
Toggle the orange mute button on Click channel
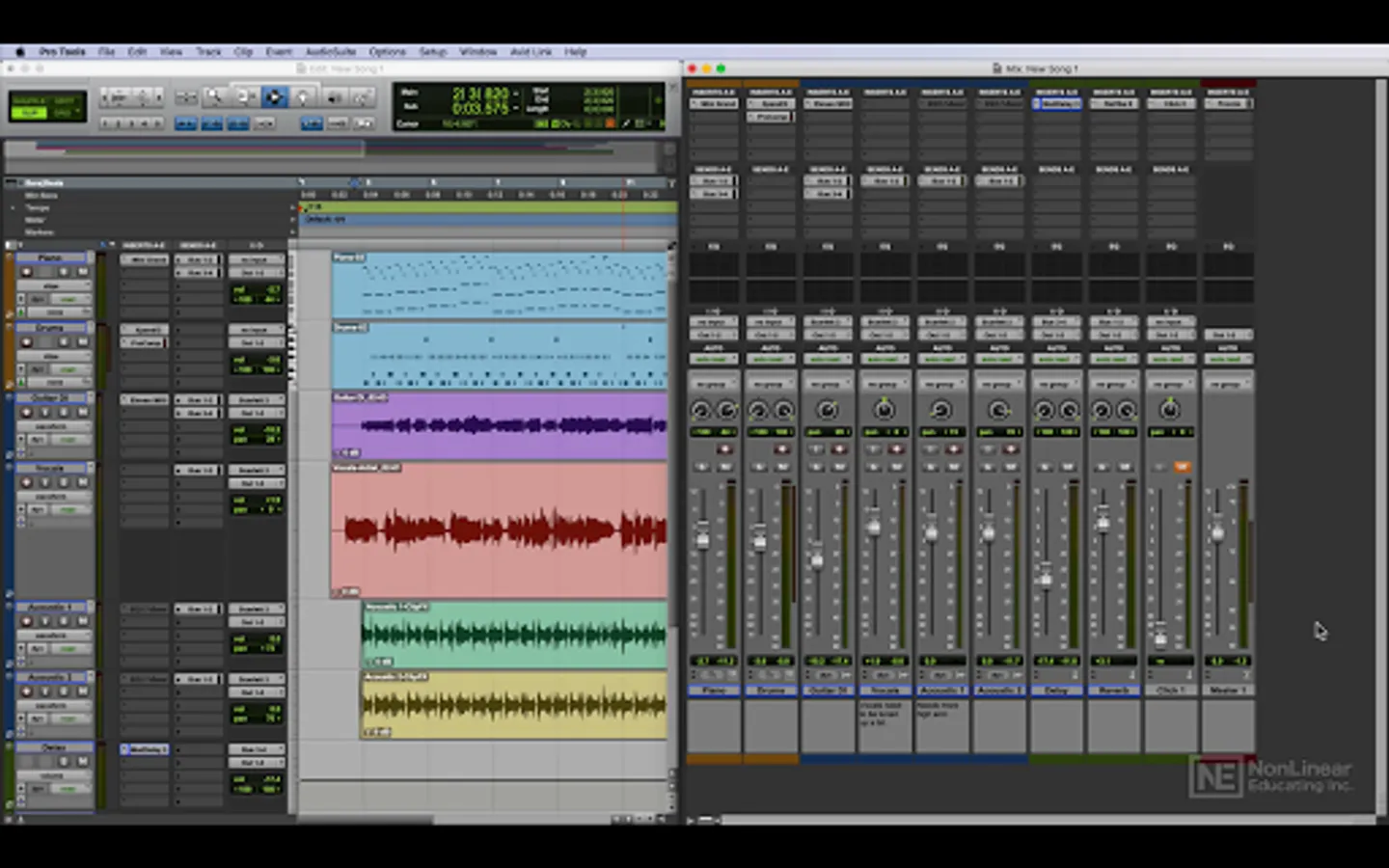[x=1181, y=467]
